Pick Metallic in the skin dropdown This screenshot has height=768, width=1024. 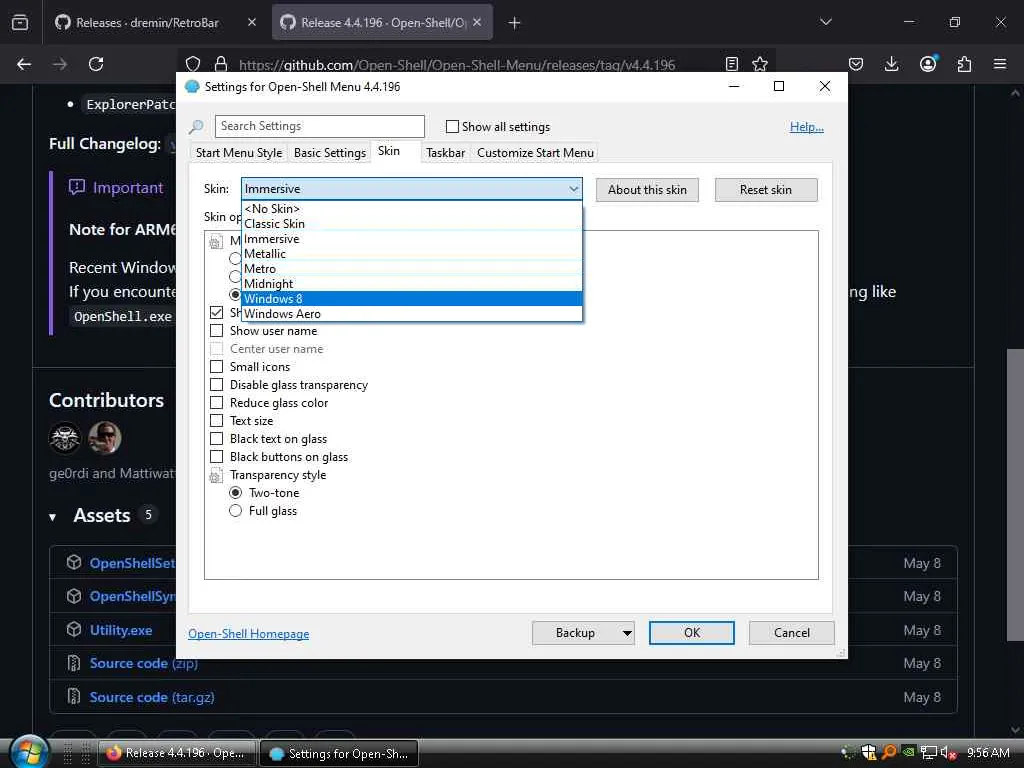point(411,253)
